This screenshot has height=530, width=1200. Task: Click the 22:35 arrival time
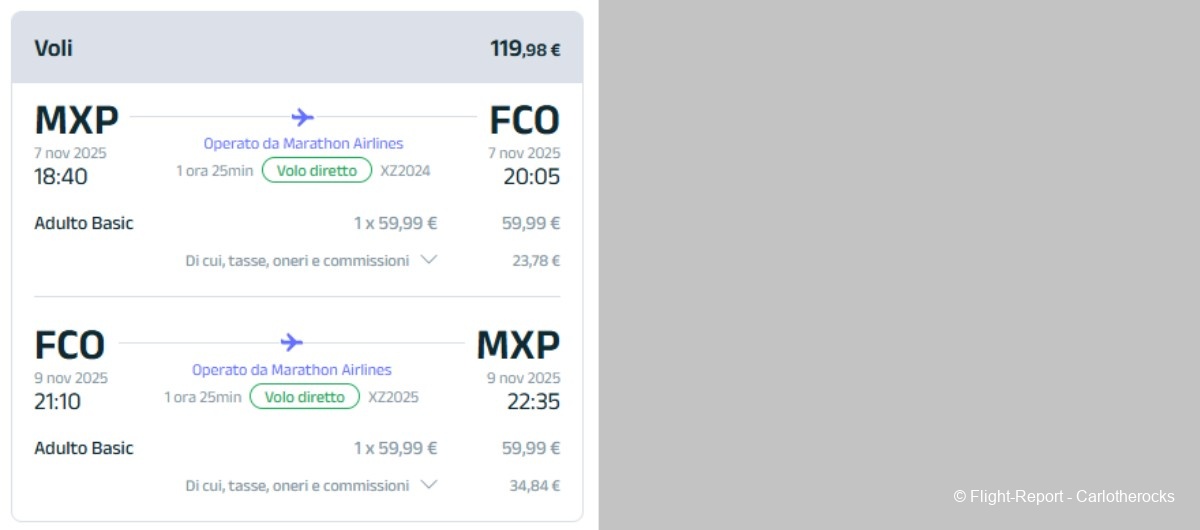[x=533, y=402]
